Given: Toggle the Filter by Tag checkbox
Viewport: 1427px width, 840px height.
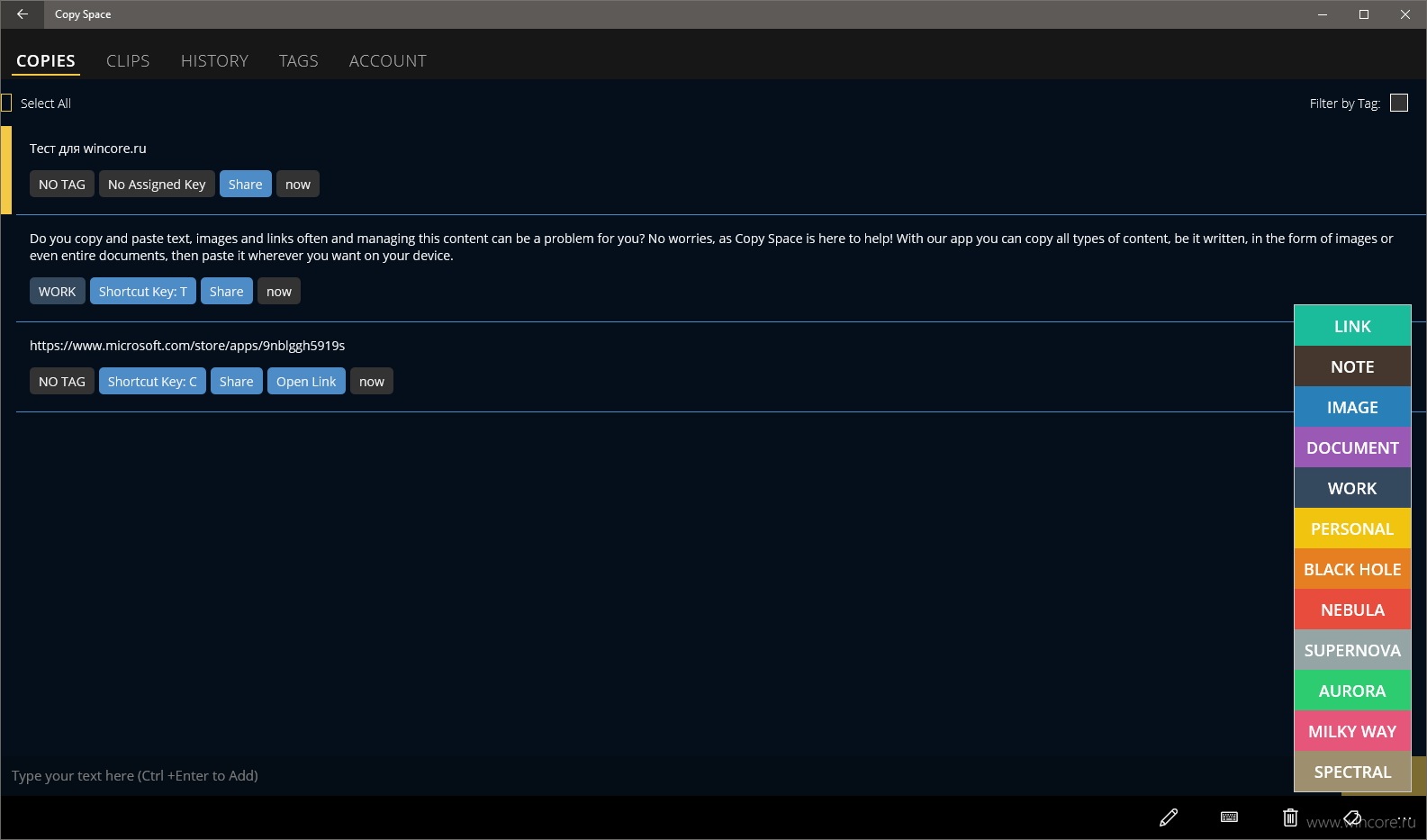Looking at the screenshot, I should pos(1399,104).
